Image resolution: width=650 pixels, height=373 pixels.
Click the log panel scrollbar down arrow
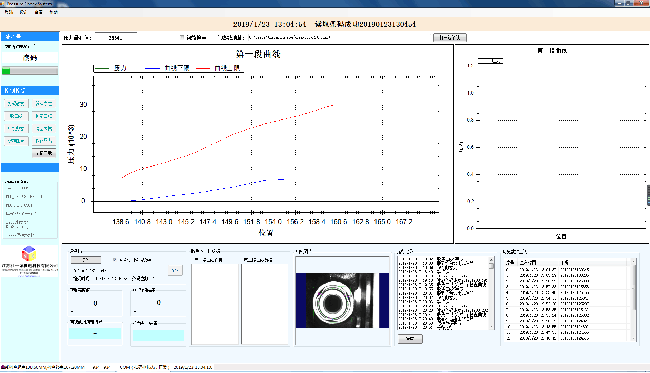(x=492, y=327)
